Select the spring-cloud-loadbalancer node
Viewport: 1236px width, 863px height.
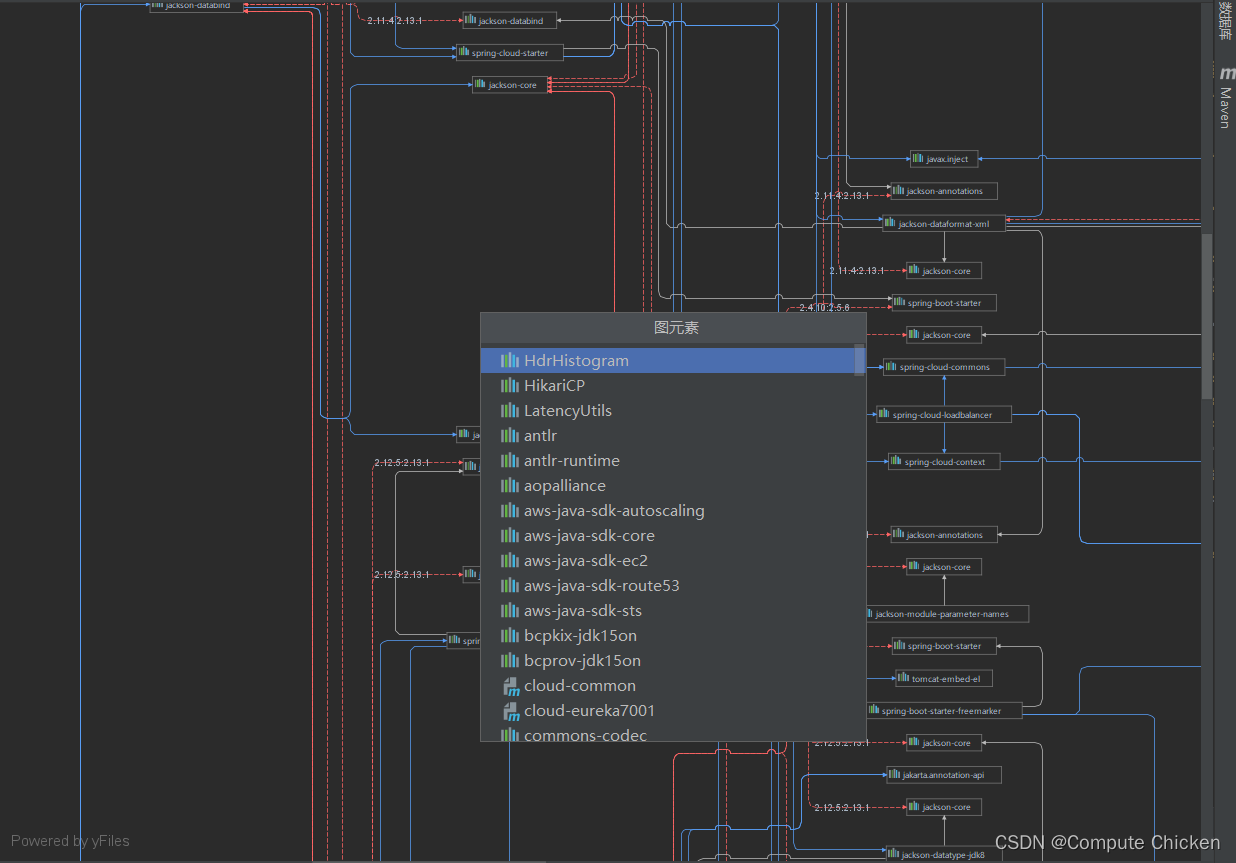click(944, 414)
